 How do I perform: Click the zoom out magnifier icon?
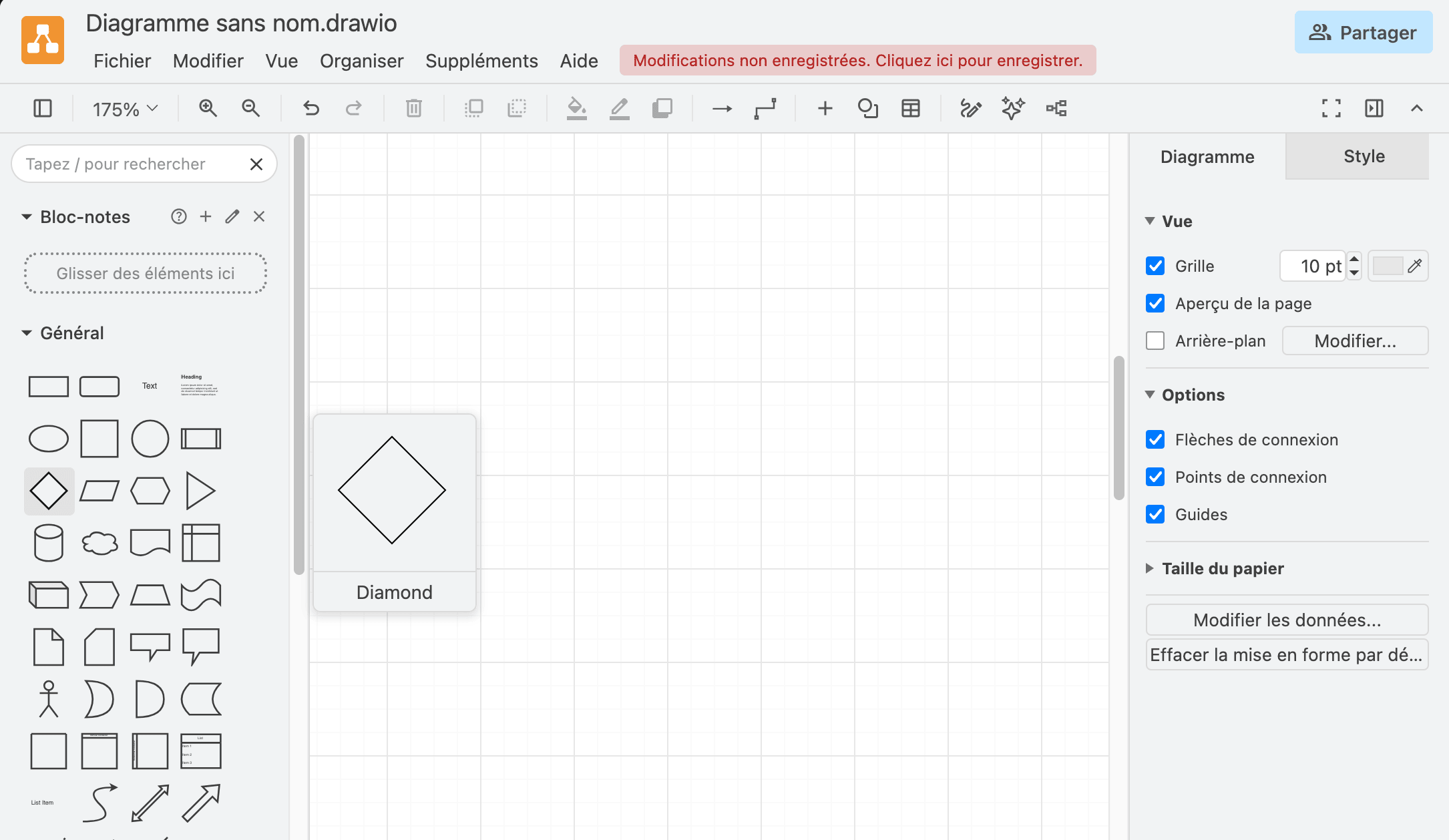[x=250, y=108]
